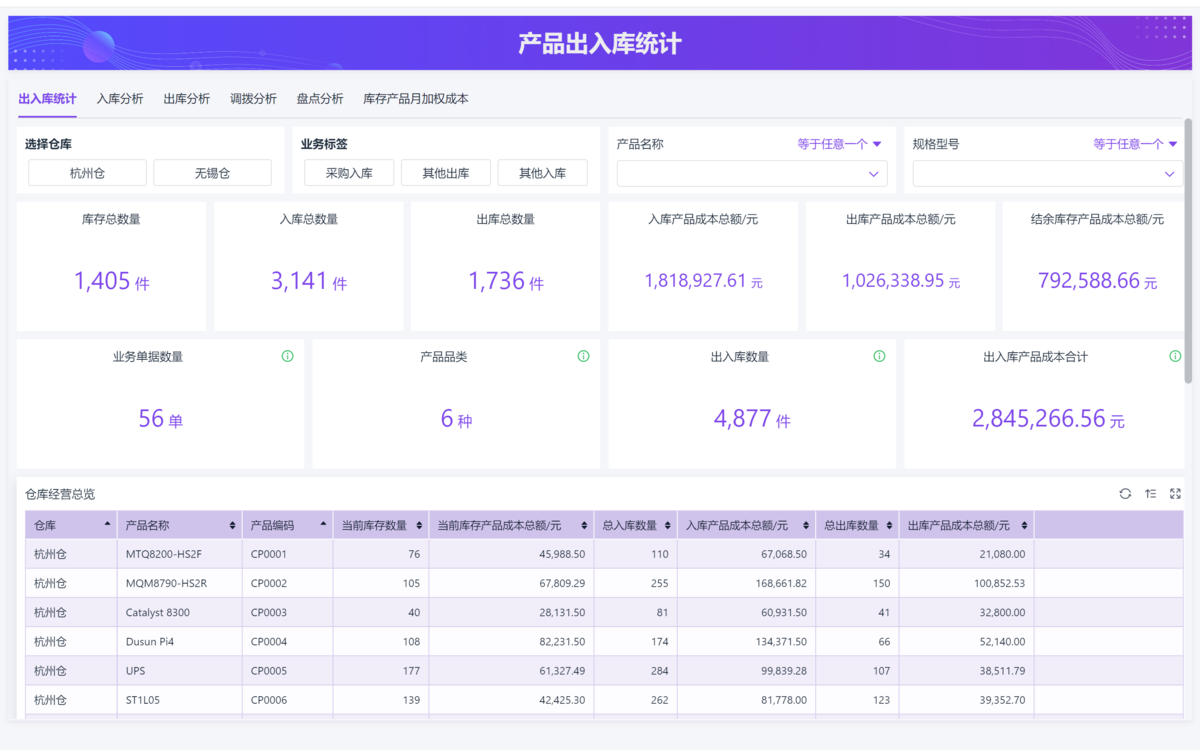1200x750 pixels.
Task: Change 产品名称 condition 等于任意一个
Action: pos(839,144)
